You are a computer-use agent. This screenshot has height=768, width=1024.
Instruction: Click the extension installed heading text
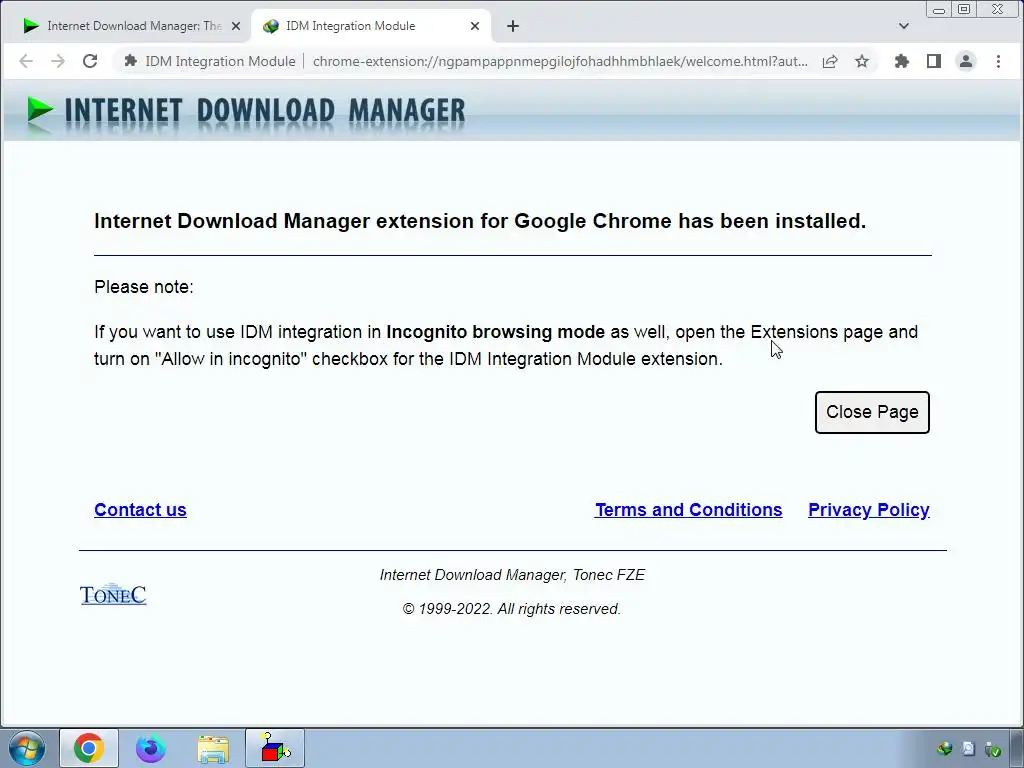coord(480,221)
